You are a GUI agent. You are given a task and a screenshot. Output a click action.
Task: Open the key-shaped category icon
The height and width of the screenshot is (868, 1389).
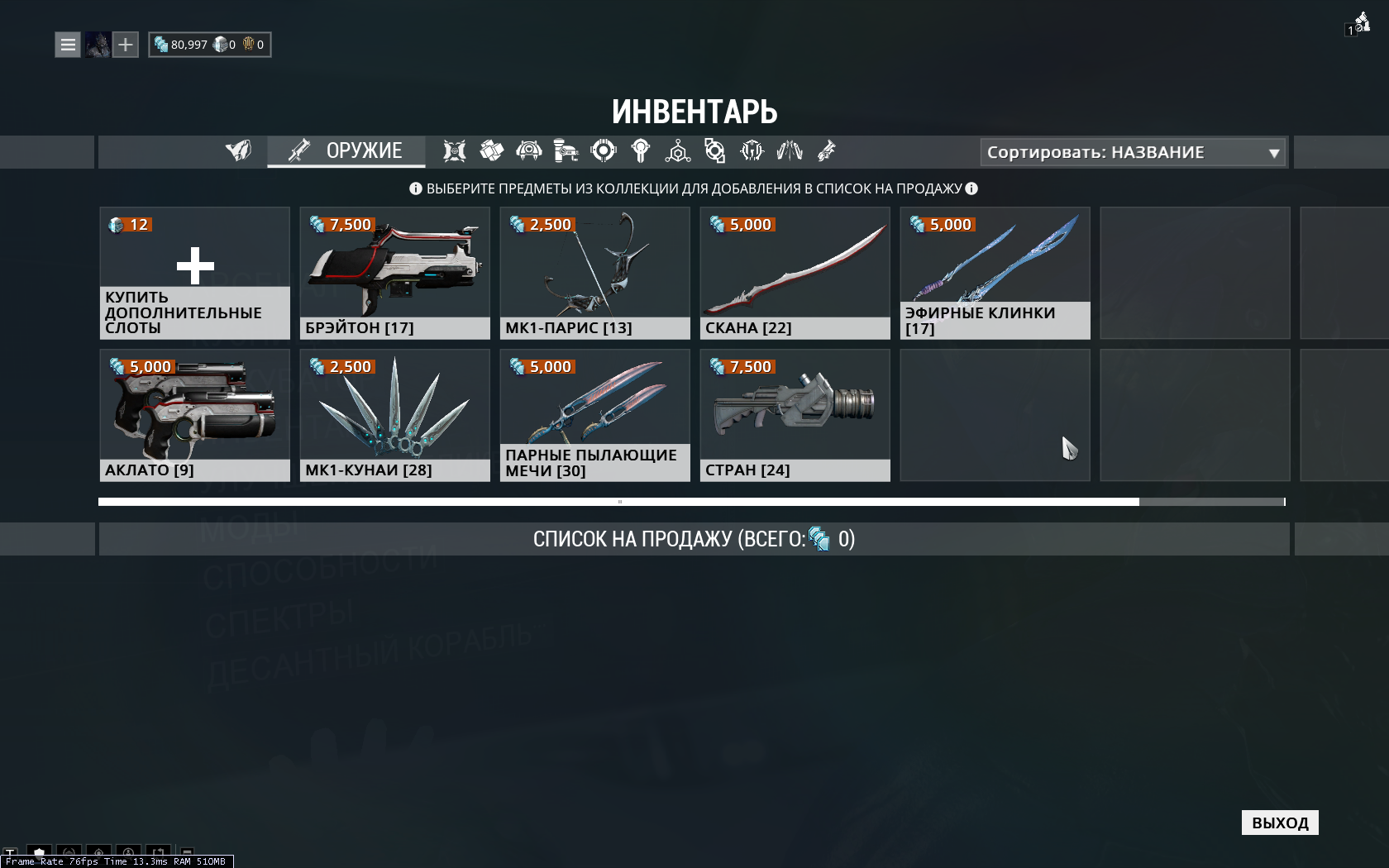[x=641, y=151]
